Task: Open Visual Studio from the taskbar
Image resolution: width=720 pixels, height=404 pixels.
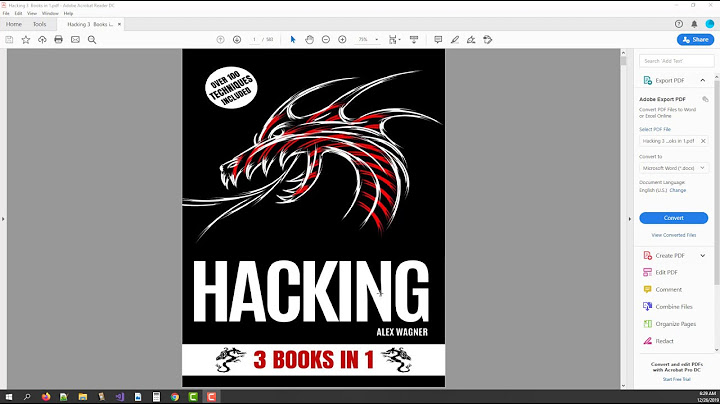Action: 120,397
